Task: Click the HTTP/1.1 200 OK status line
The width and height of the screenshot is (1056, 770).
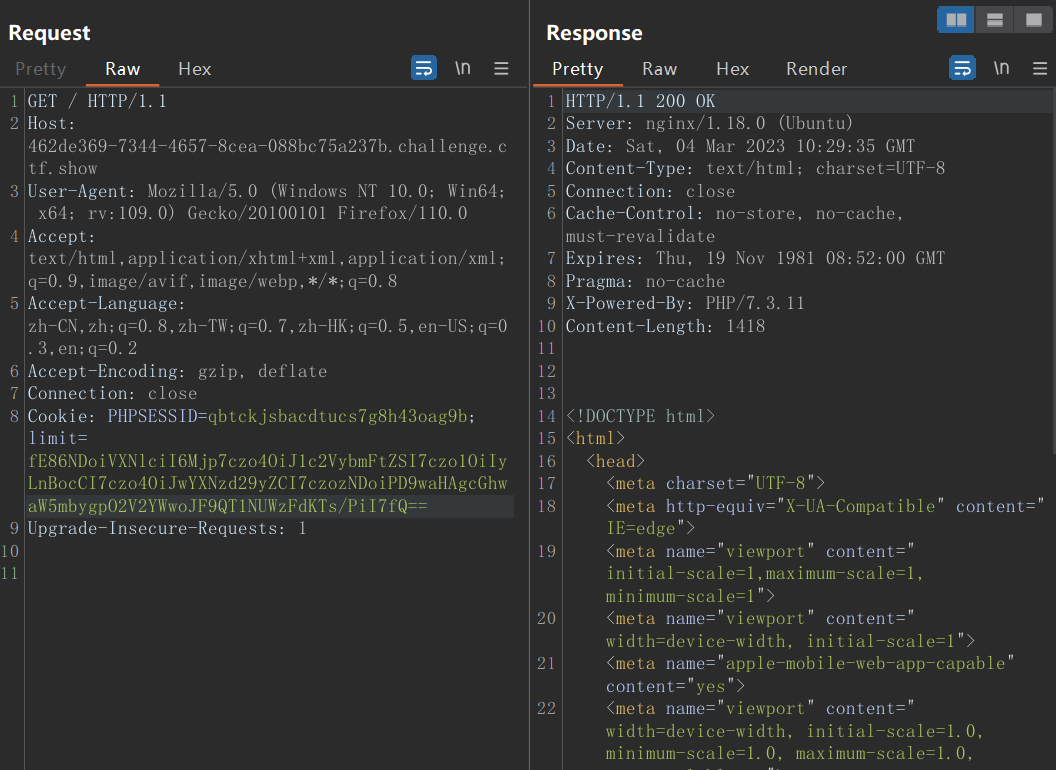Action: point(640,101)
